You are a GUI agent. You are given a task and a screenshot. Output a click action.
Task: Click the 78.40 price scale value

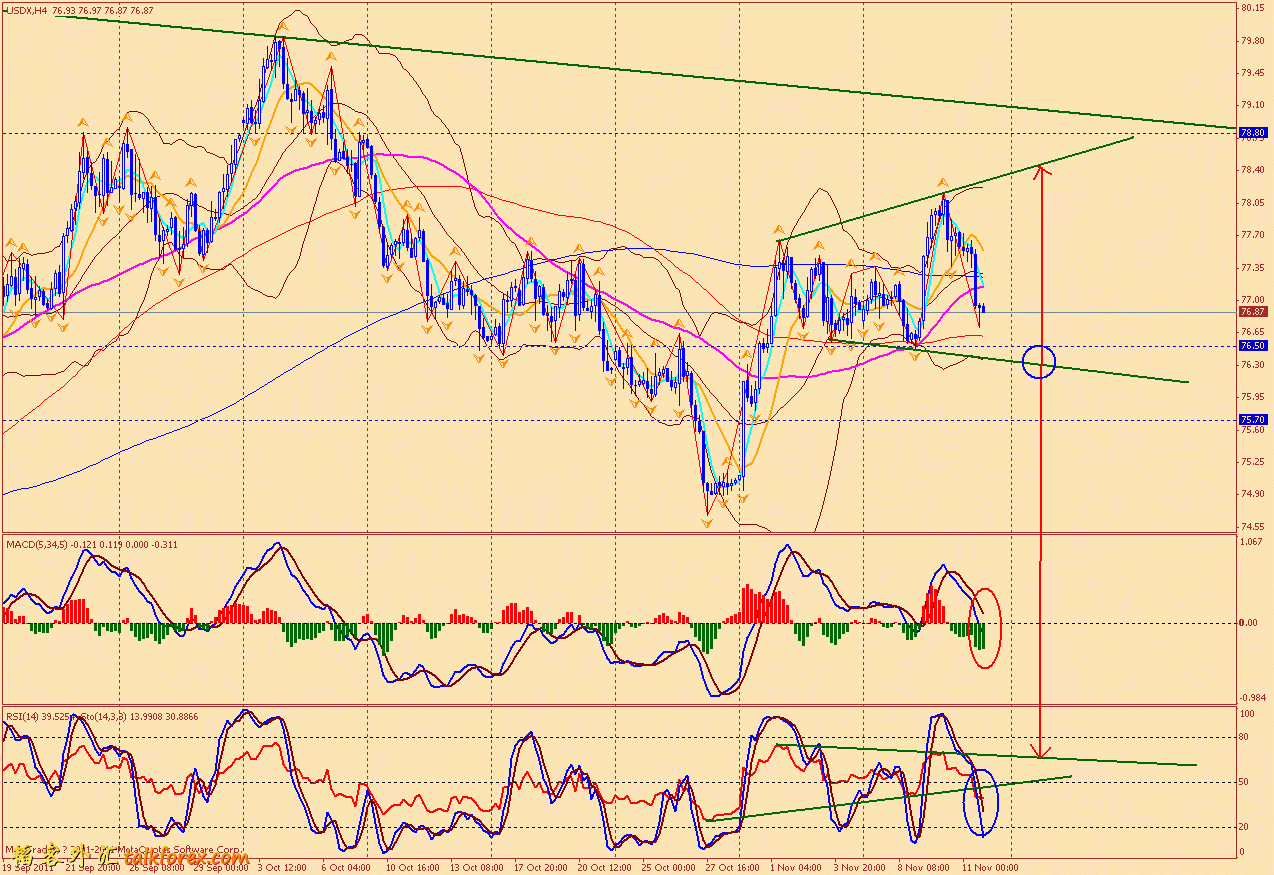[1253, 170]
